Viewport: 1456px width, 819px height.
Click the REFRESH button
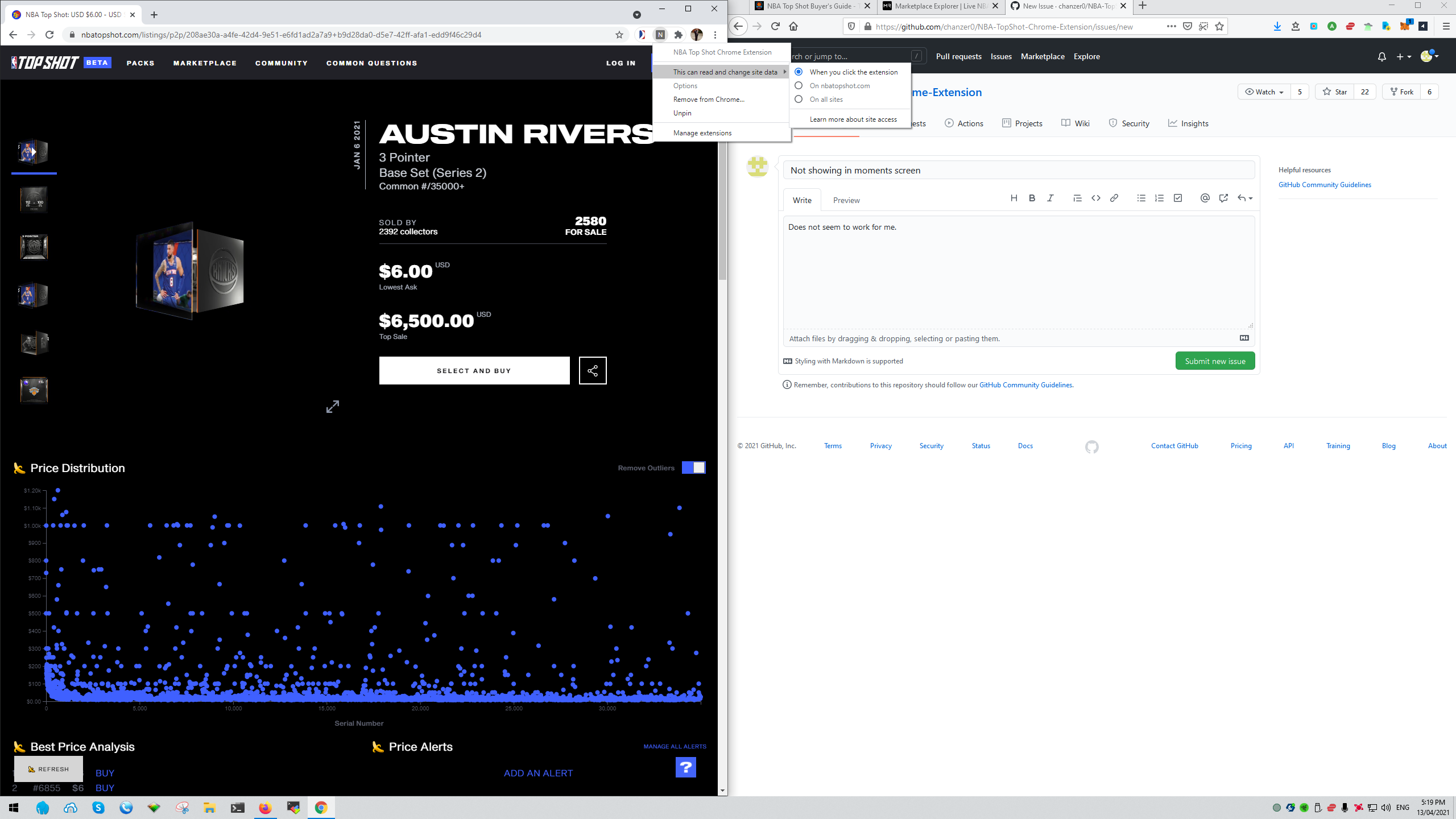pos(48,769)
